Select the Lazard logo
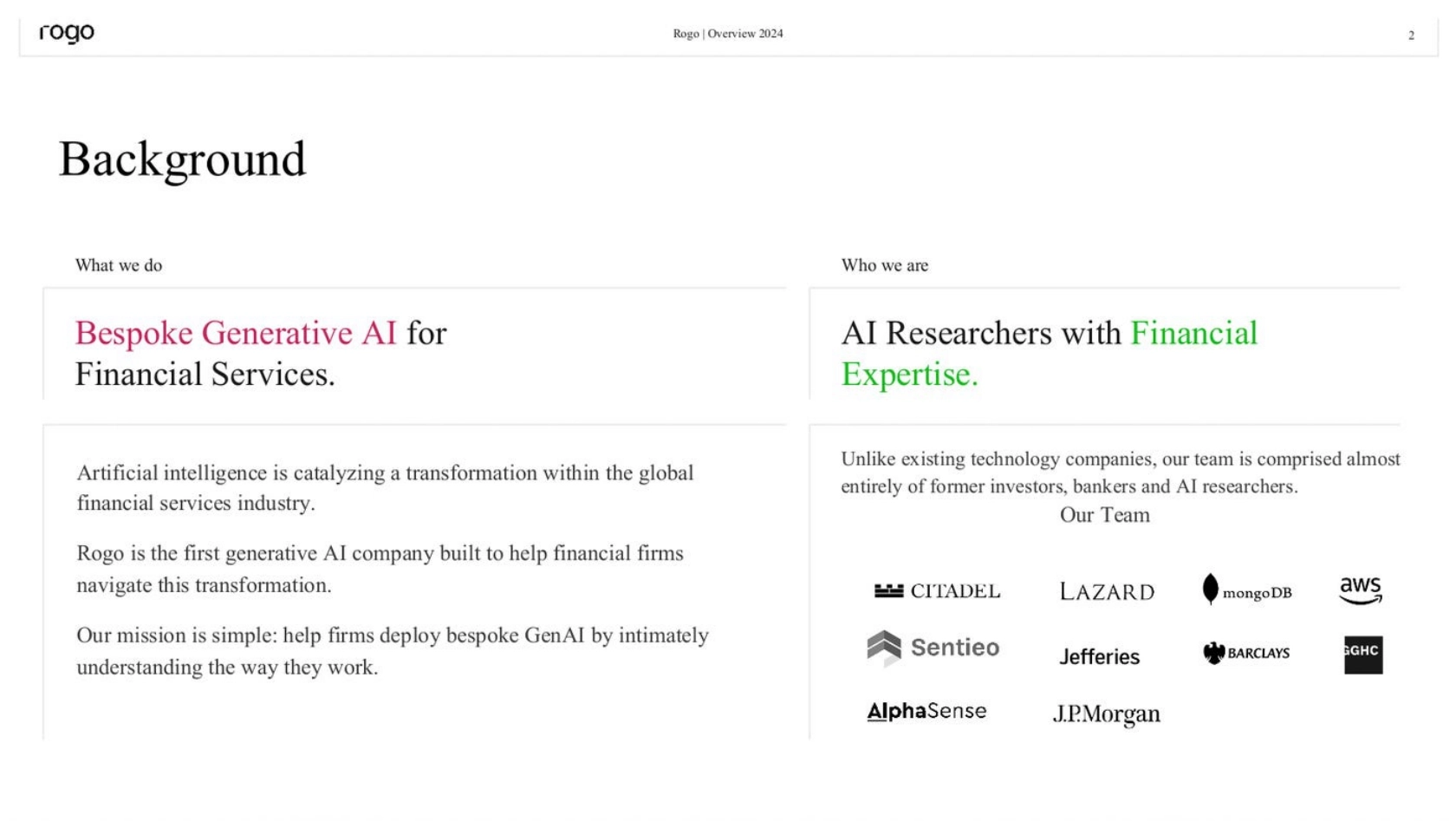 [1107, 592]
